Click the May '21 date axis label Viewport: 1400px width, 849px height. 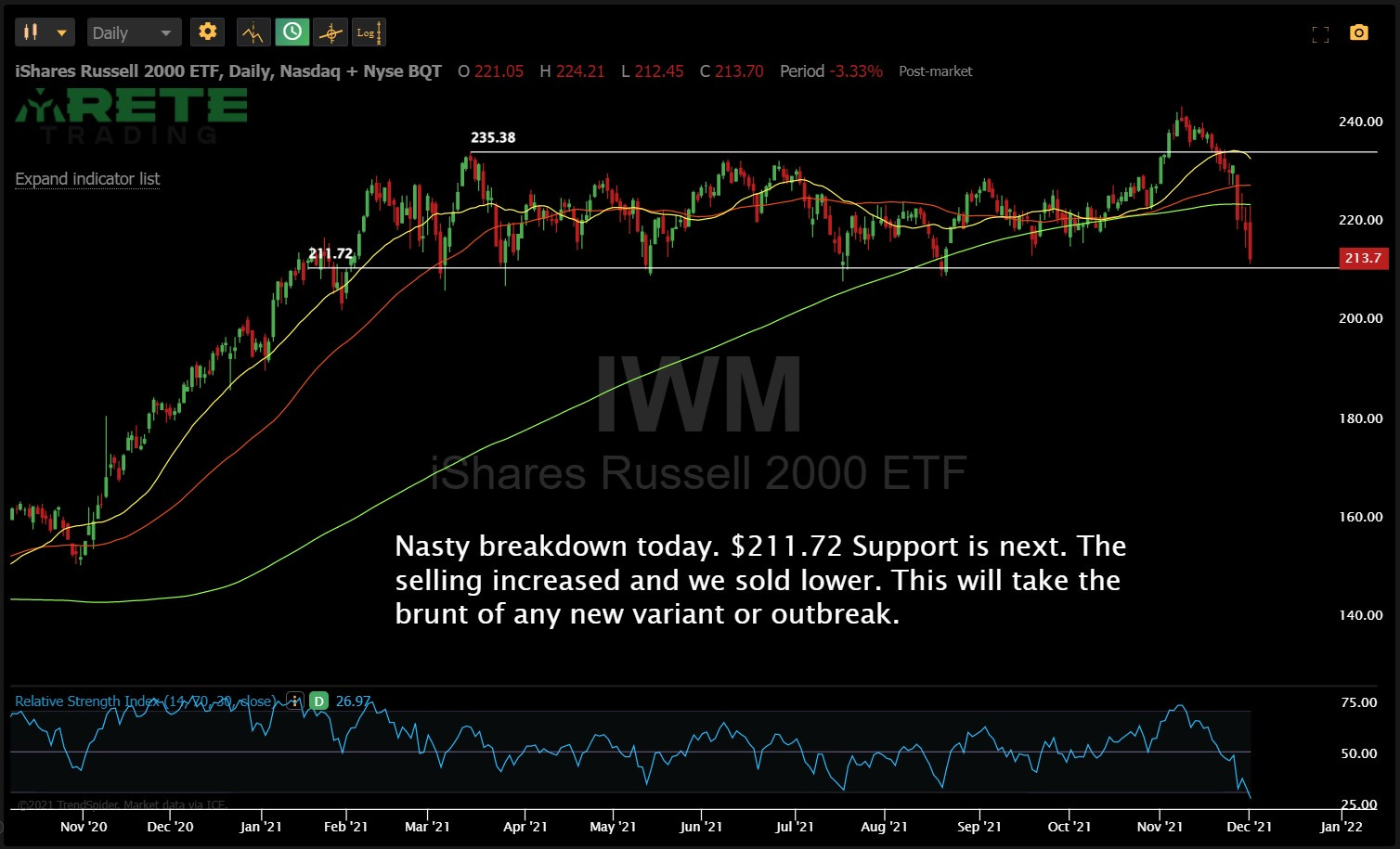[x=614, y=827]
